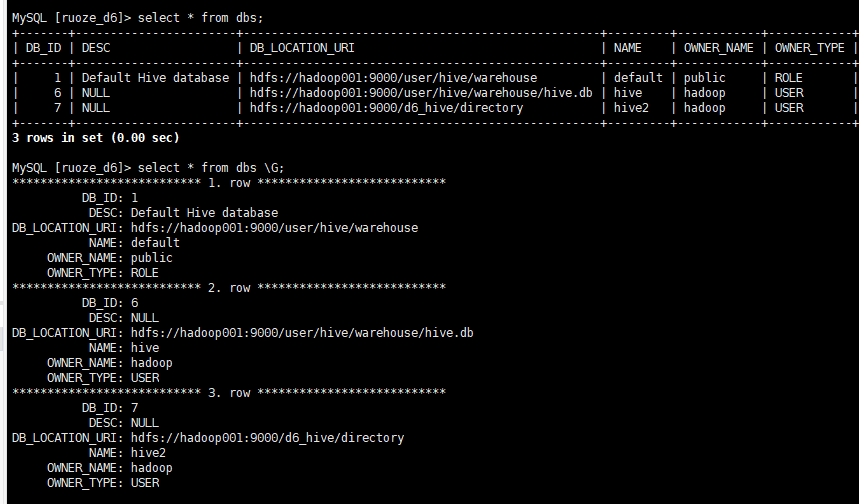Click the "DB_ID: 7" line in vertical output
The width and height of the screenshot is (859, 504).
(x=110, y=408)
